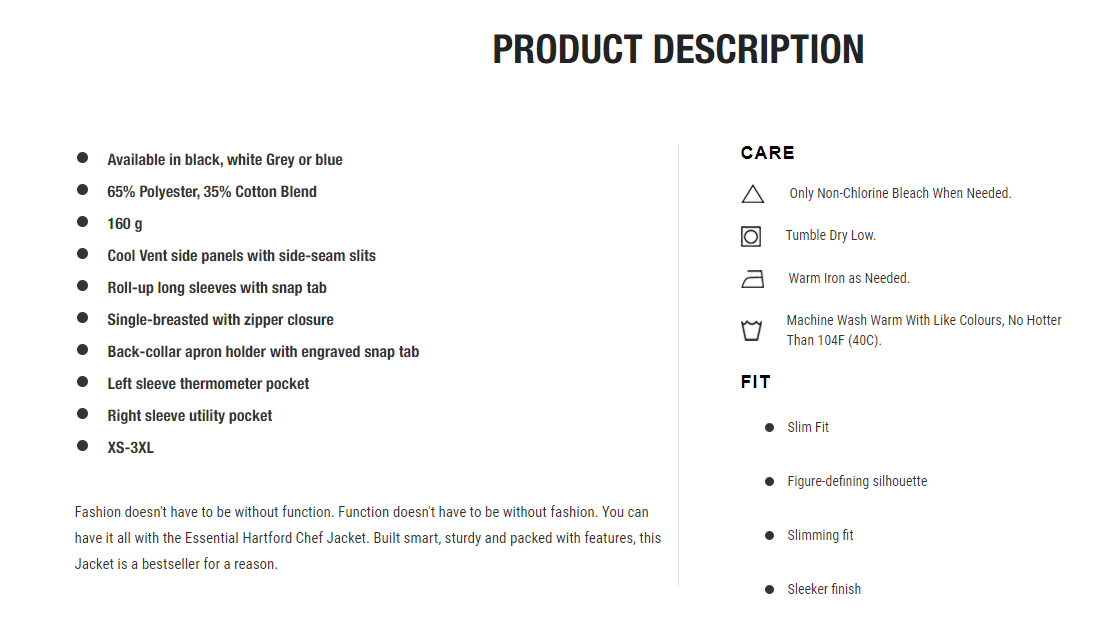Click the Essential Hartford Chef Jacket paragraph
This screenshot has width=1093, height=622.
click(x=368, y=538)
